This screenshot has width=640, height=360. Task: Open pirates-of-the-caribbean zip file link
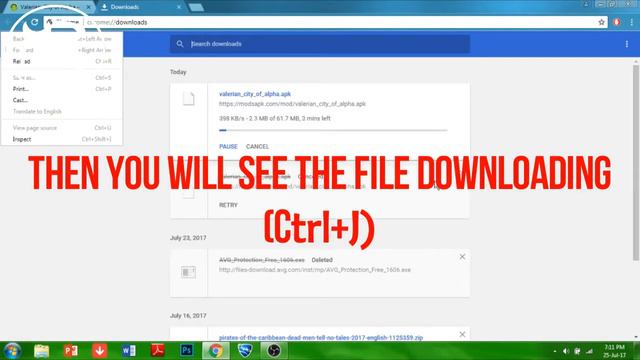[x=321, y=338]
